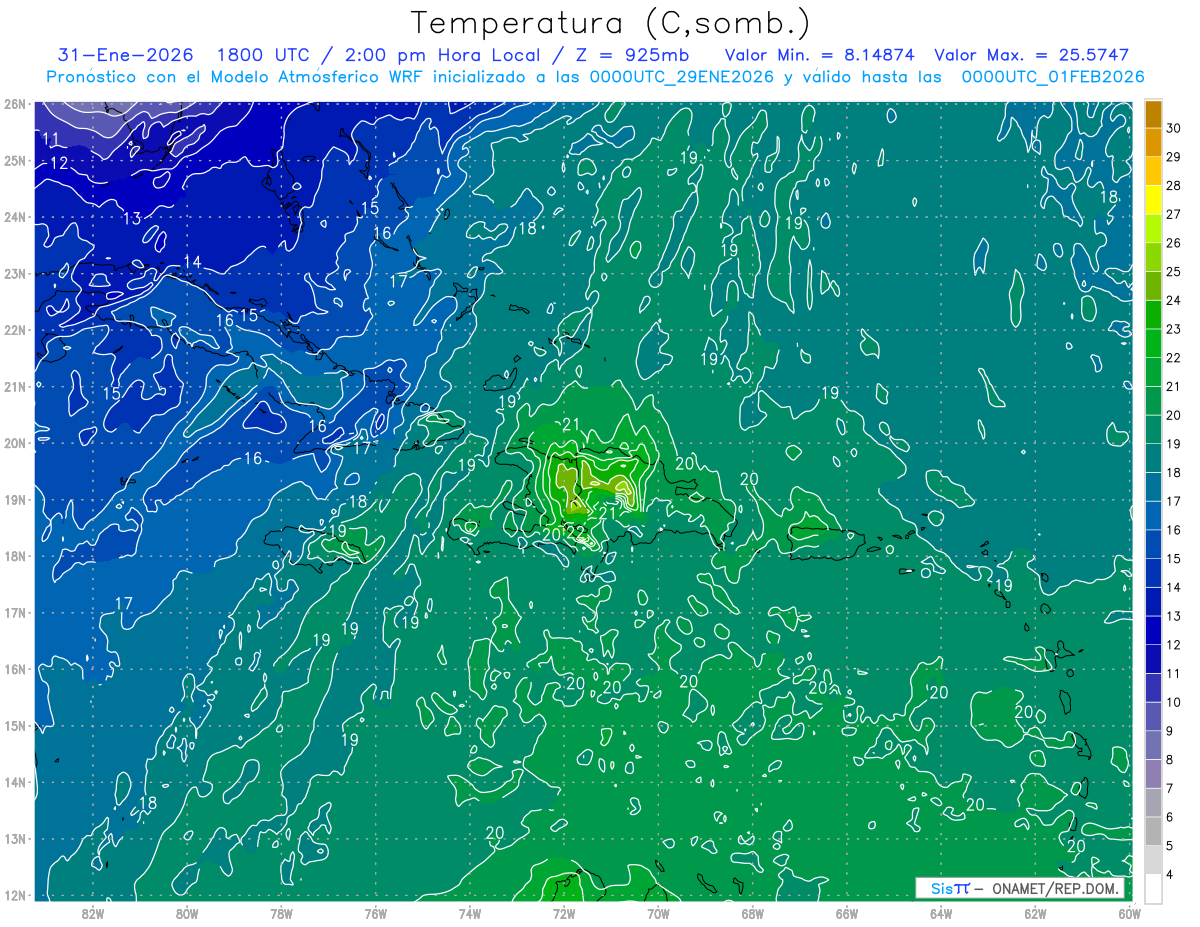Click the "80W" longitude axis label
The image size is (1200, 927).
click(187, 913)
